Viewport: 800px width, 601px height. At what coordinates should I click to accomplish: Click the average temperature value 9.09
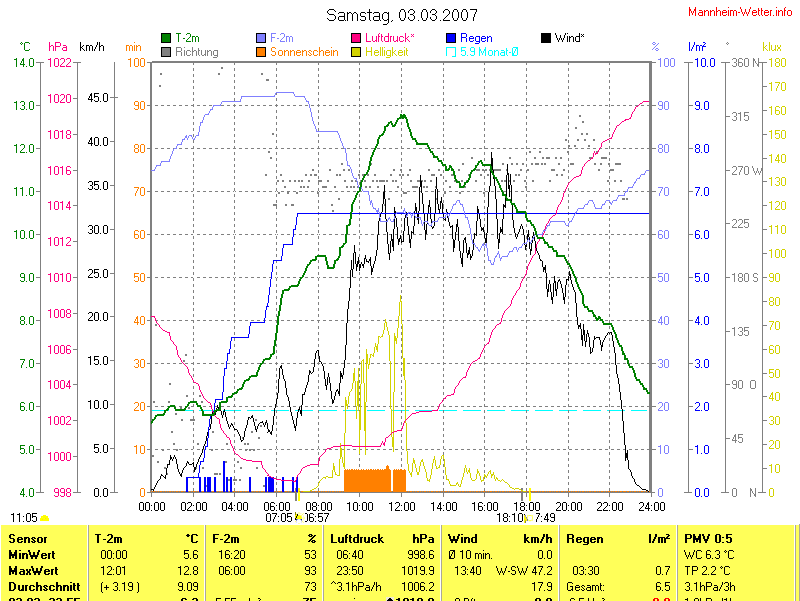[x=188, y=587]
